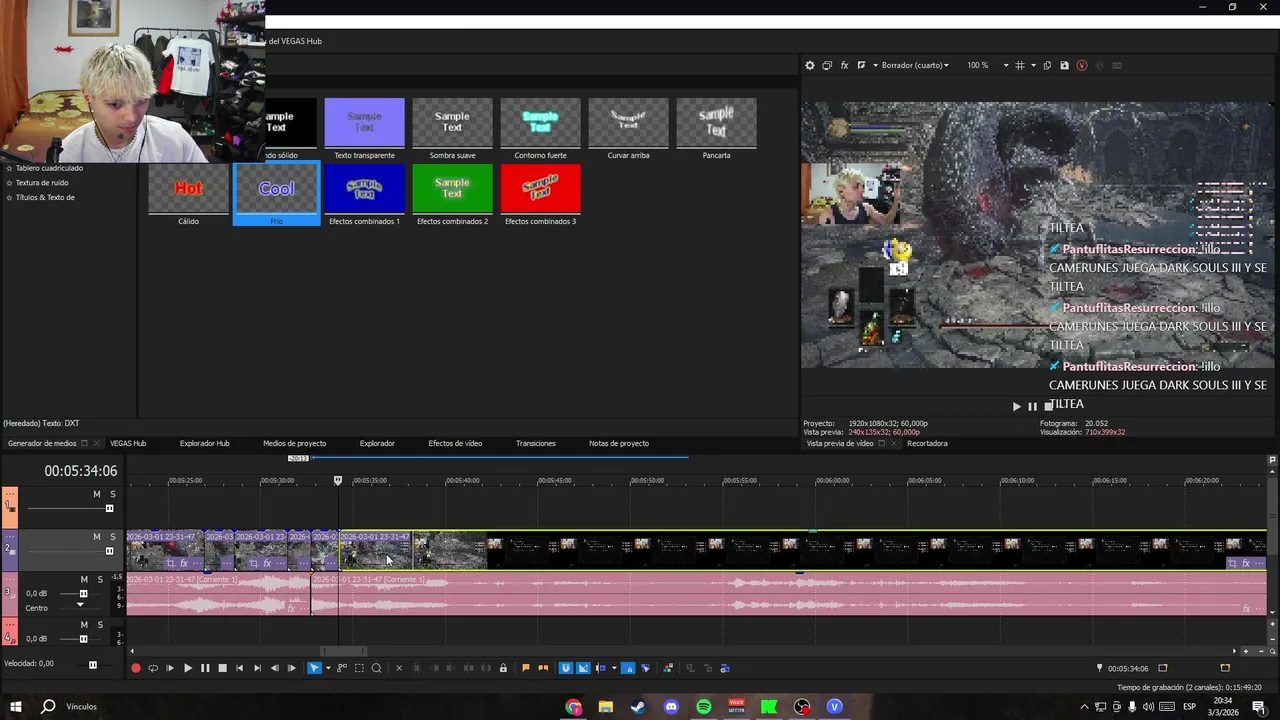Switch to Explorador Hub tab

[204, 443]
